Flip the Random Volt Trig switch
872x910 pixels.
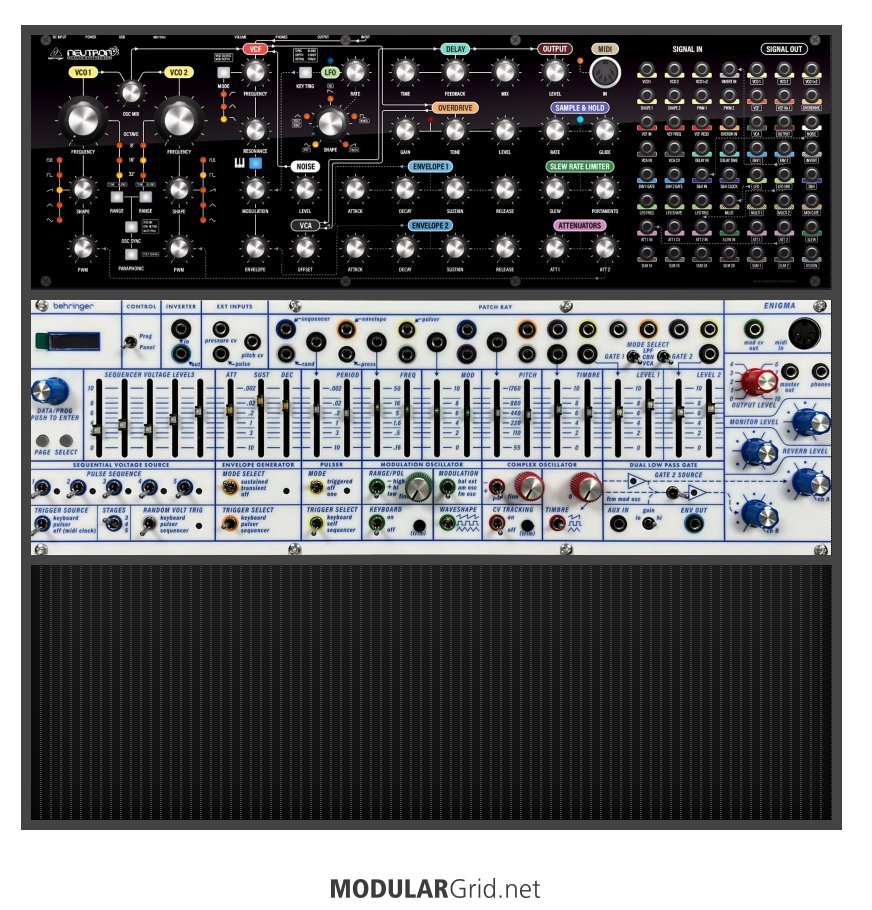coord(148,524)
